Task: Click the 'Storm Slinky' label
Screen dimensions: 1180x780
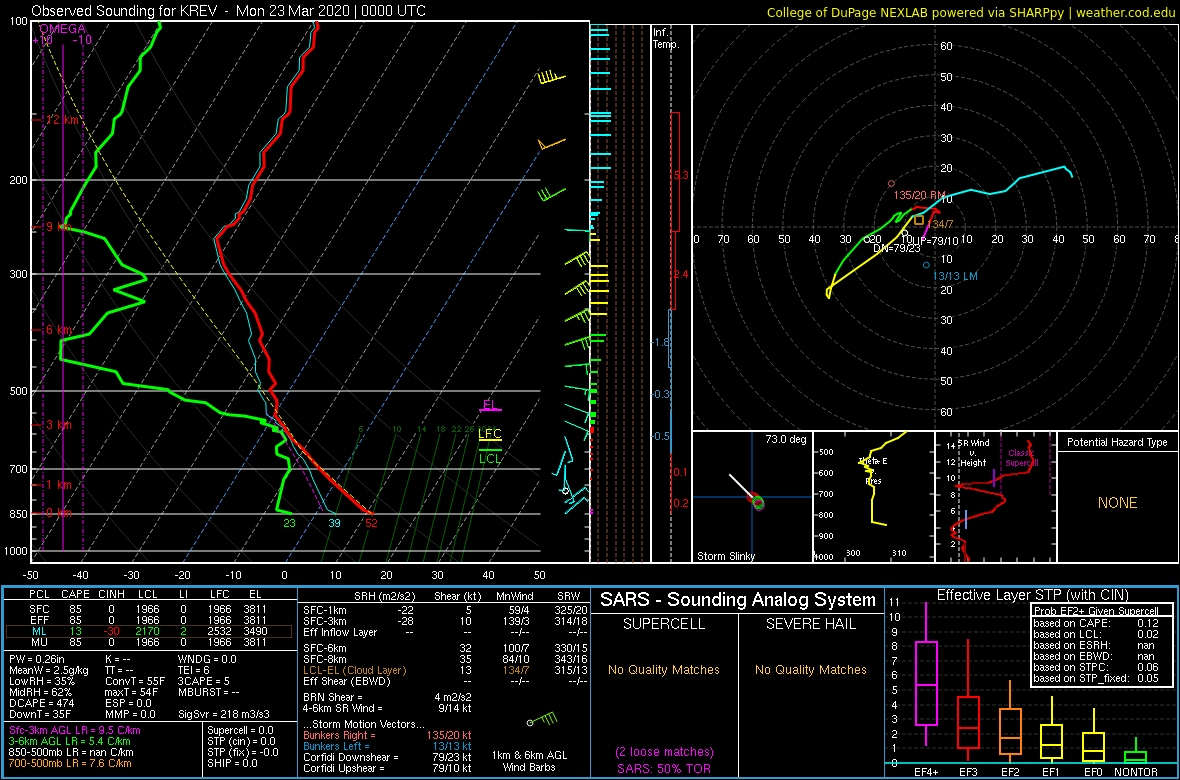Action: tap(725, 556)
